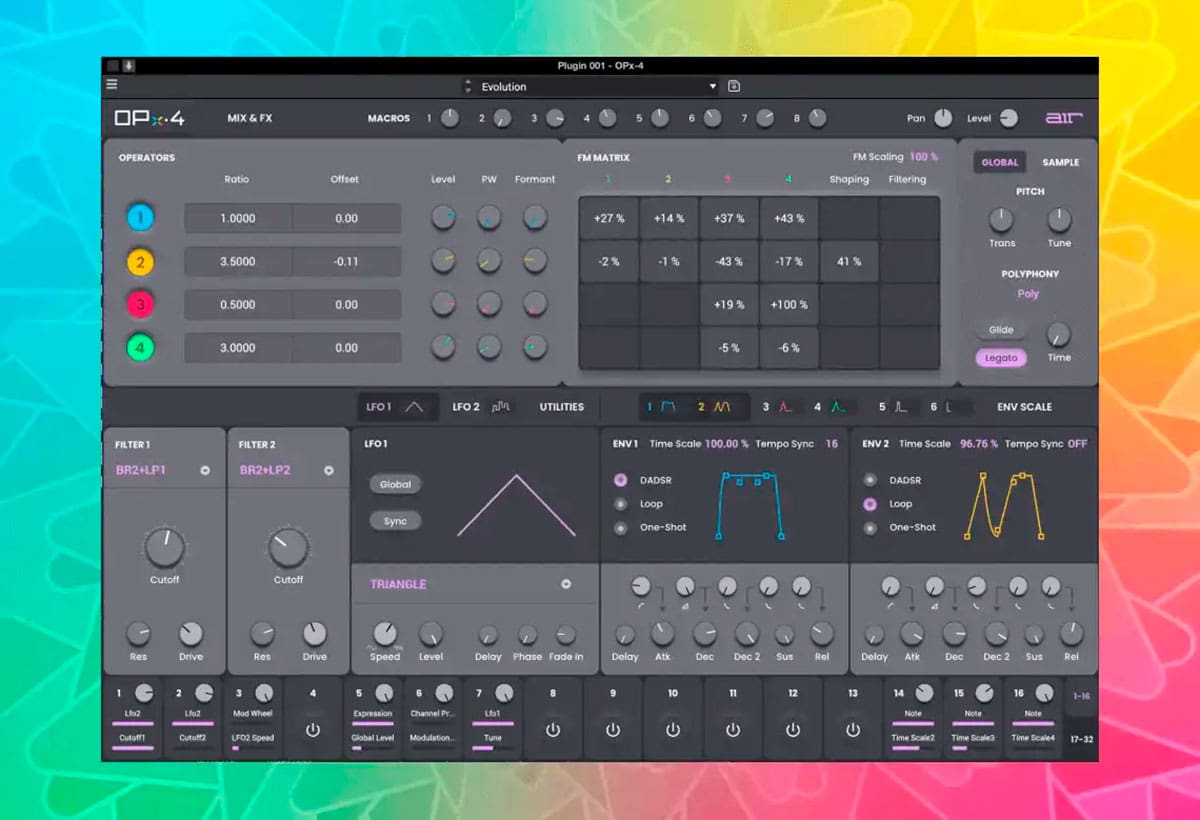The width and height of the screenshot is (1200, 820).
Task: Click the AIR brand logo
Action: [1065, 118]
